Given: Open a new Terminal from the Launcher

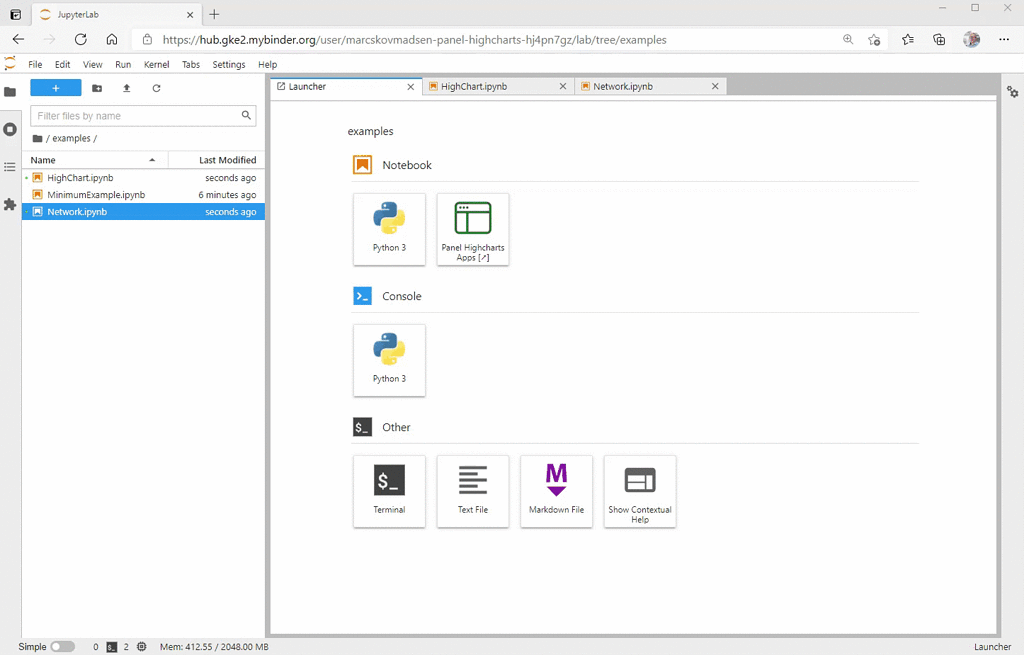Looking at the screenshot, I should [x=389, y=491].
